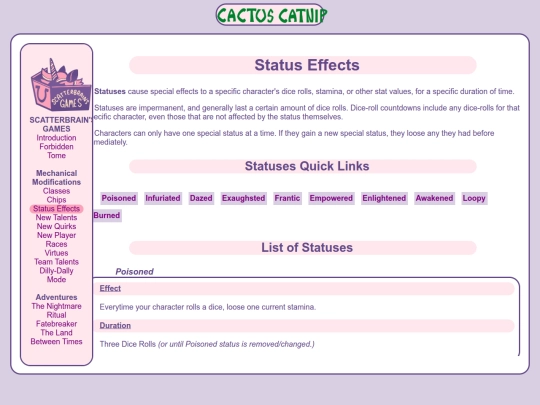Screen dimensions: 540x405
Task: Jump to the Frantic status quick link
Action: point(287,198)
